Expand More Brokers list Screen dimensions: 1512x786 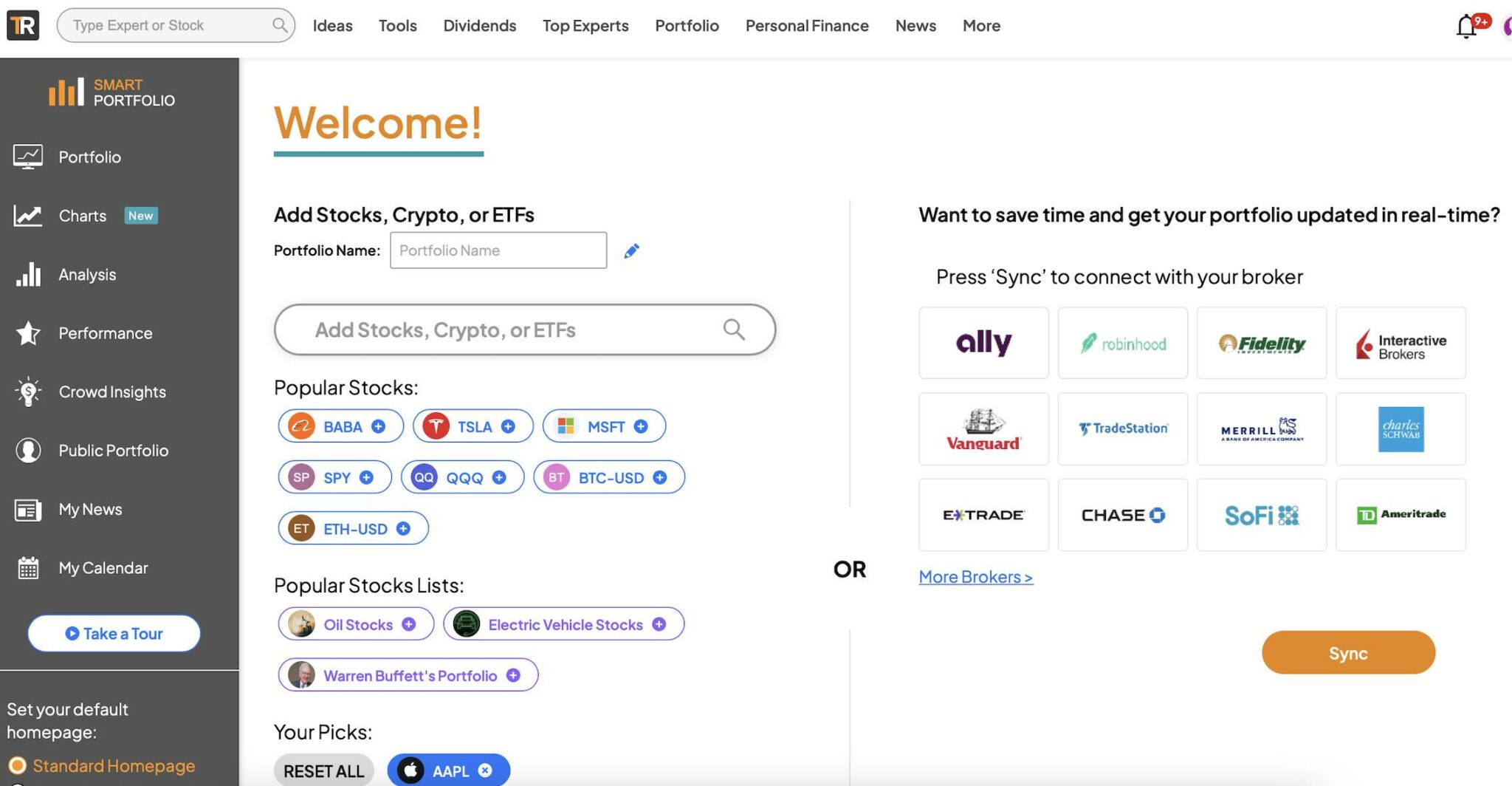[975, 577]
